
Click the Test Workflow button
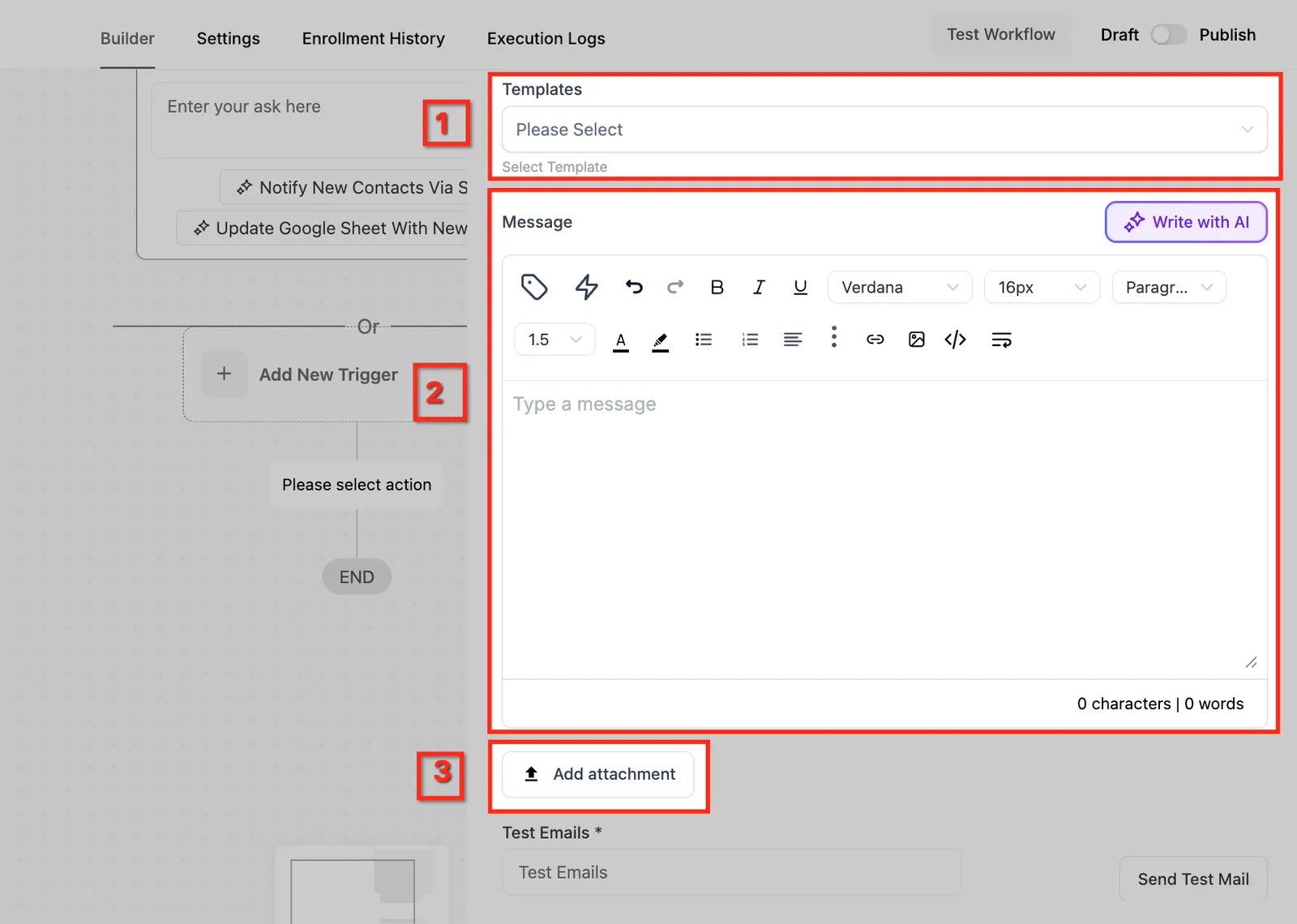1001,35
